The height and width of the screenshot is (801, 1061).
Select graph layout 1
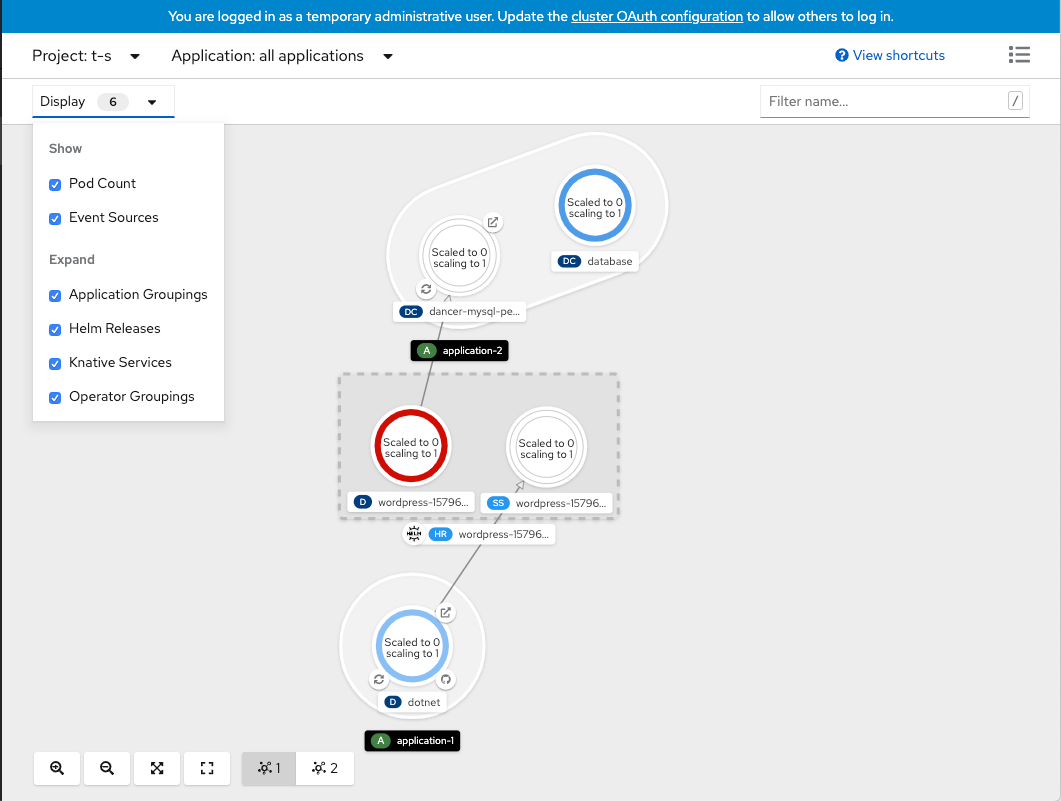(x=269, y=768)
